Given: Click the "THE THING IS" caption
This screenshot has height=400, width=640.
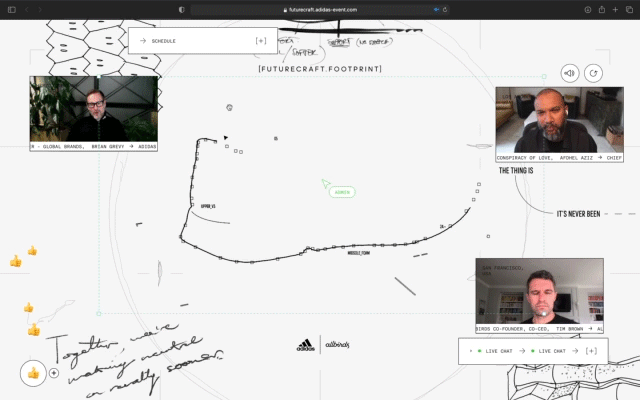Looking at the screenshot, I should point(516,171).
